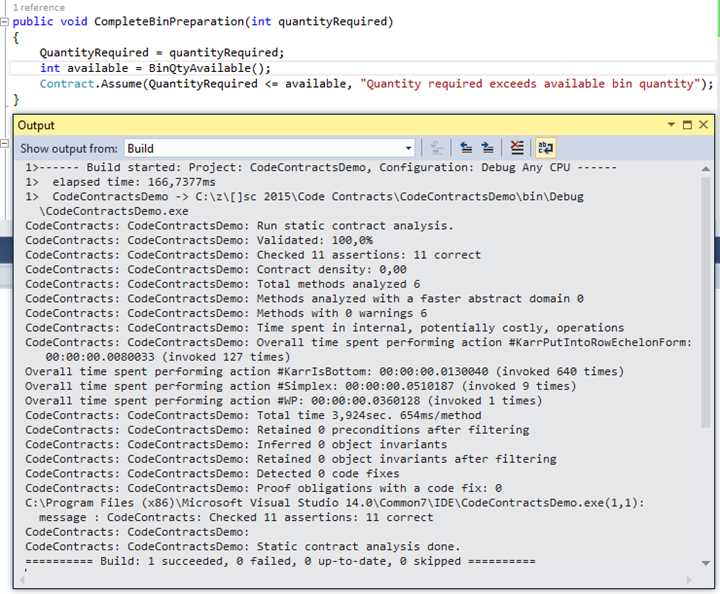The width and height of the screenshot is (720, 594).
Task: Click the Output scrollbar up arrow
Action: coord(706,169)
